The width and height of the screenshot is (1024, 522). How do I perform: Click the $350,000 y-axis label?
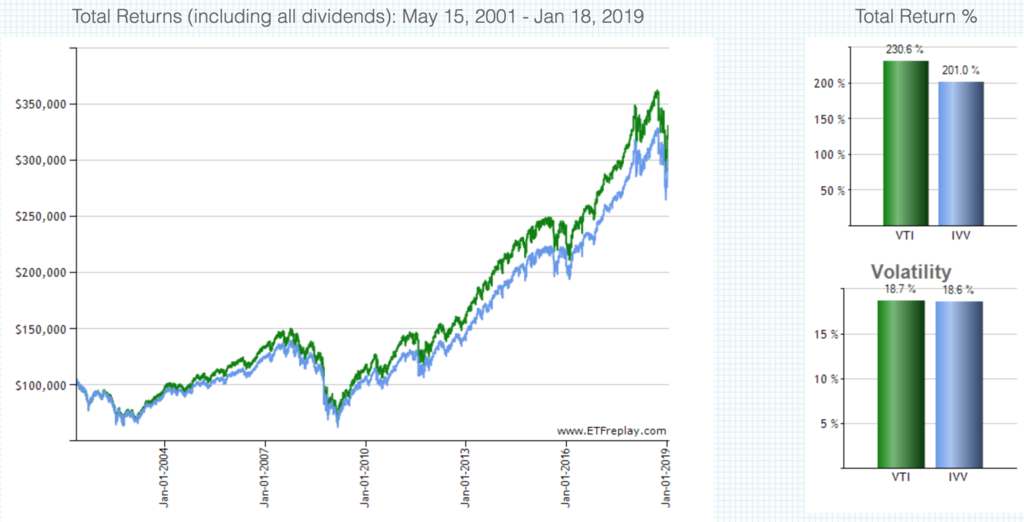pos(41,105)
